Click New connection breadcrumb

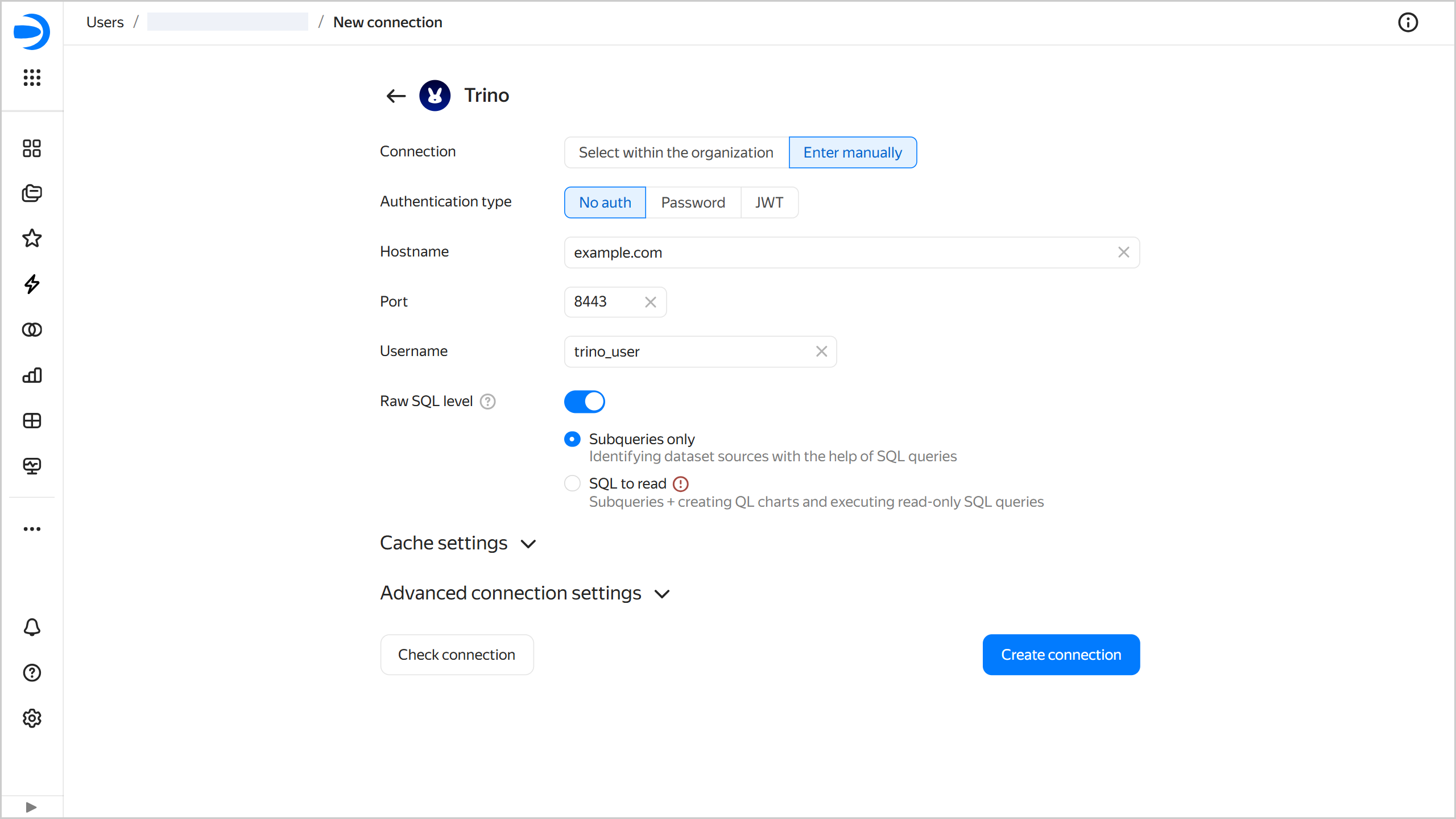[388, 22]
